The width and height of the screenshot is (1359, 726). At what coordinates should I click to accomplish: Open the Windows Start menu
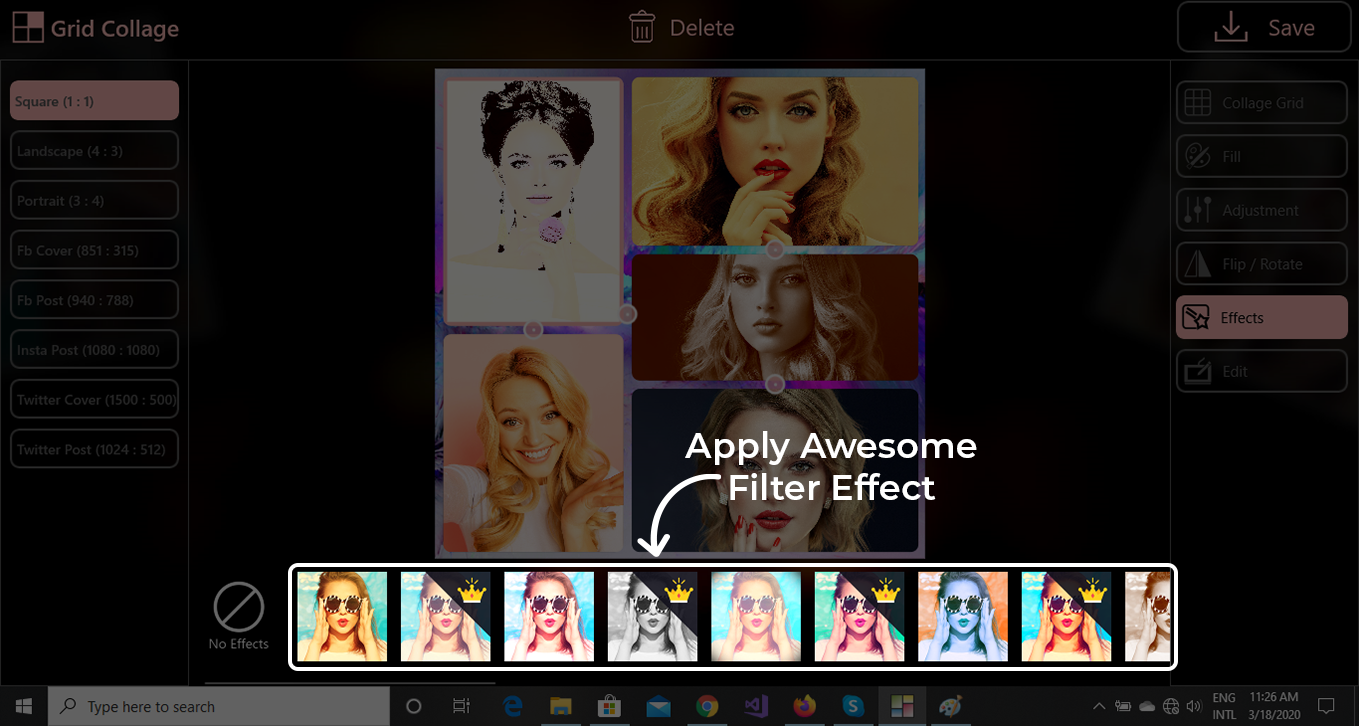point(24,706)
